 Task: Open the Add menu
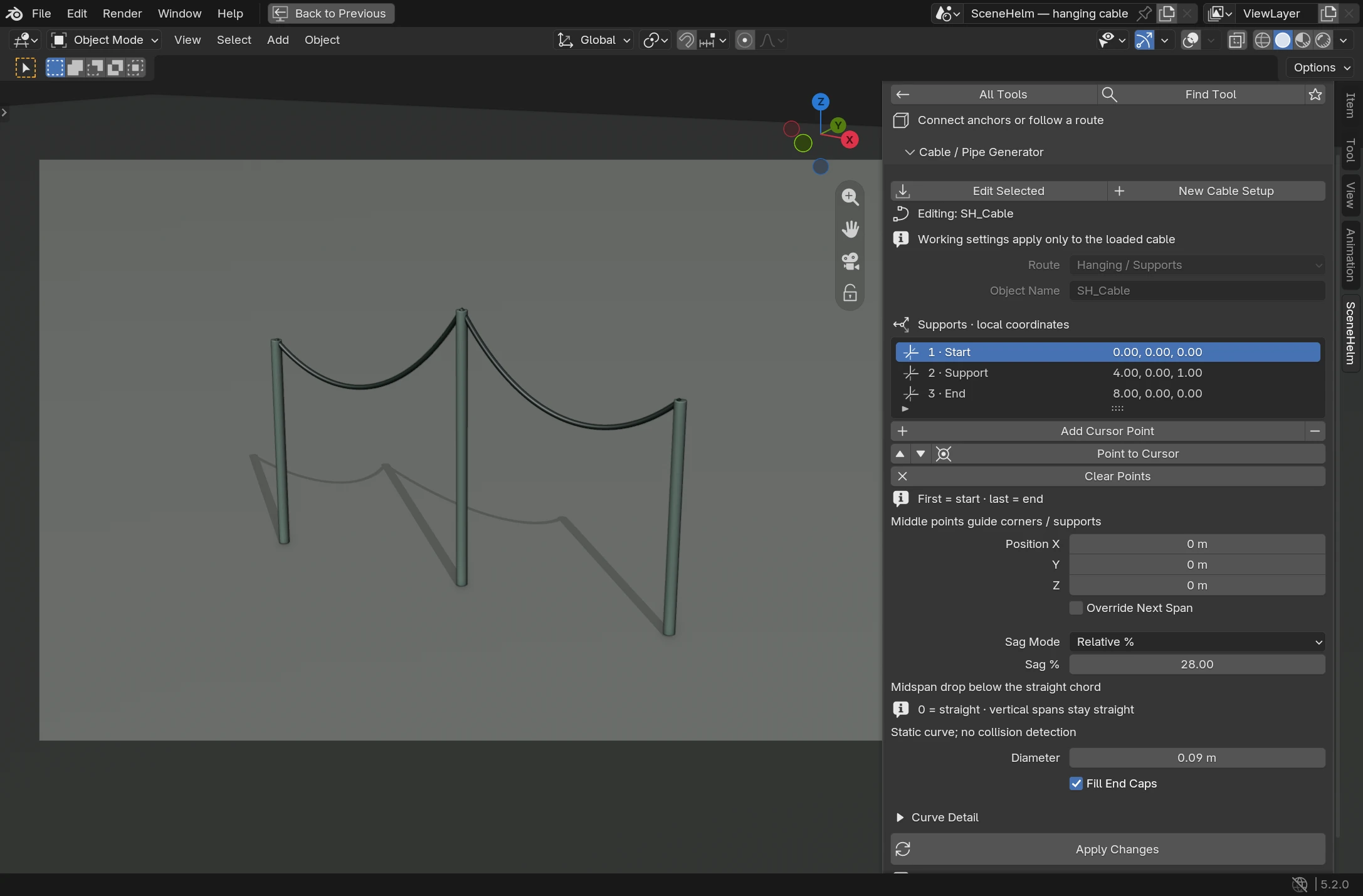278,40
